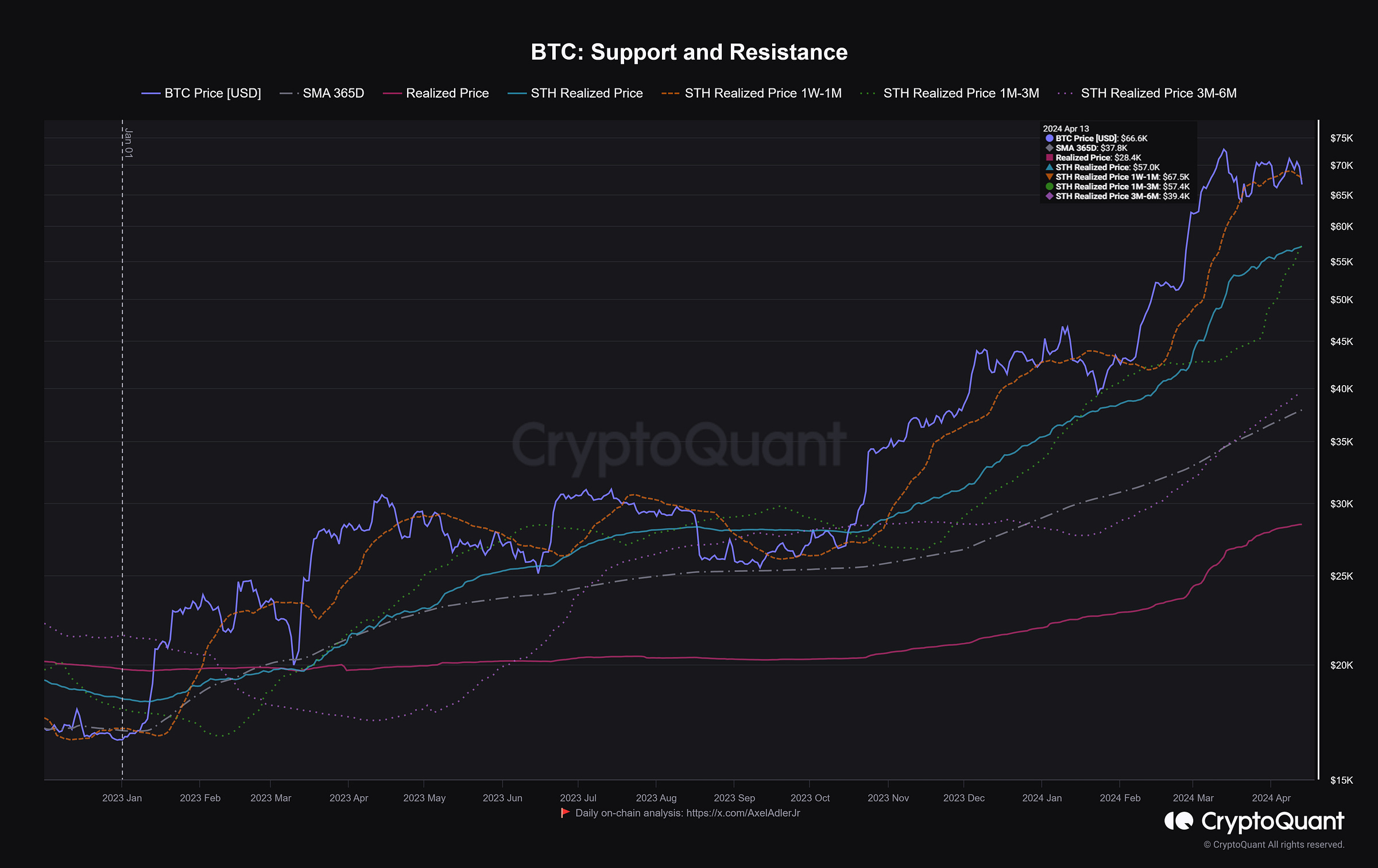The image size is (1378, 868).
Task: Click the 3M-6M $39.4K tooltip value
Action: (x=1176, y=196)
